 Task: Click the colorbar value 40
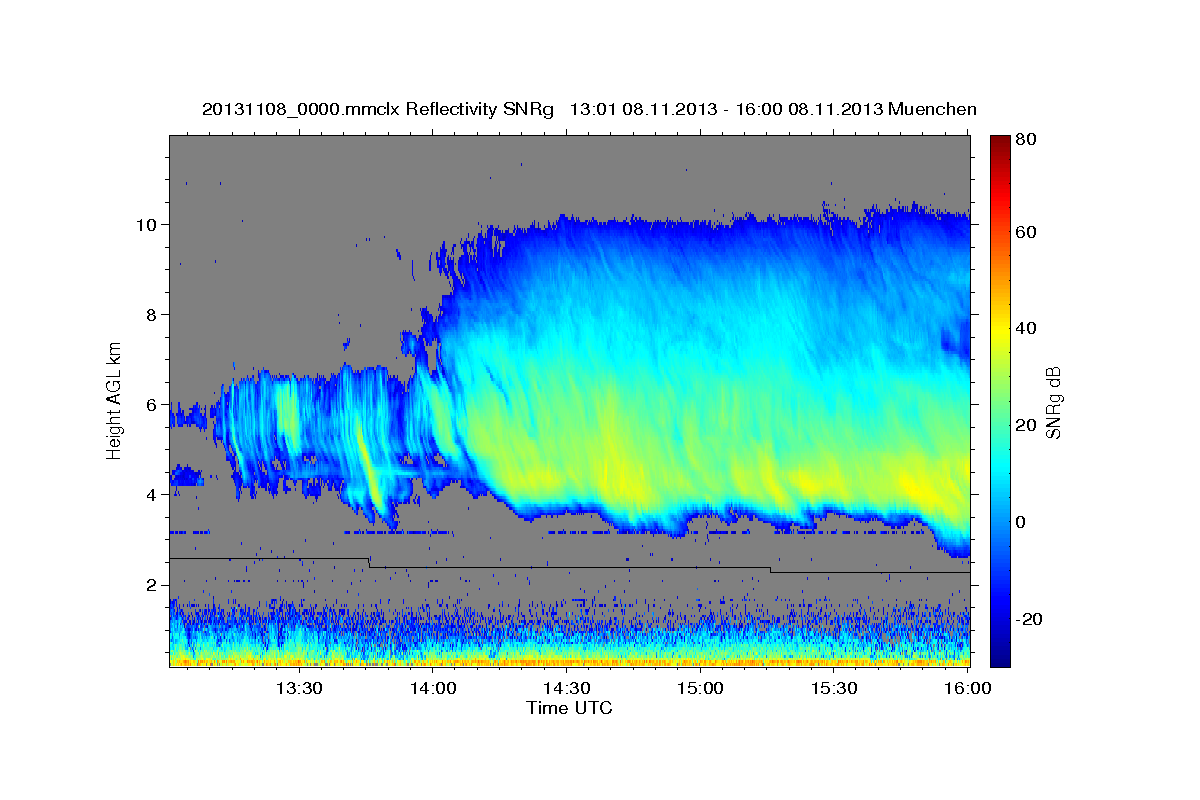tap(1027, 329)
